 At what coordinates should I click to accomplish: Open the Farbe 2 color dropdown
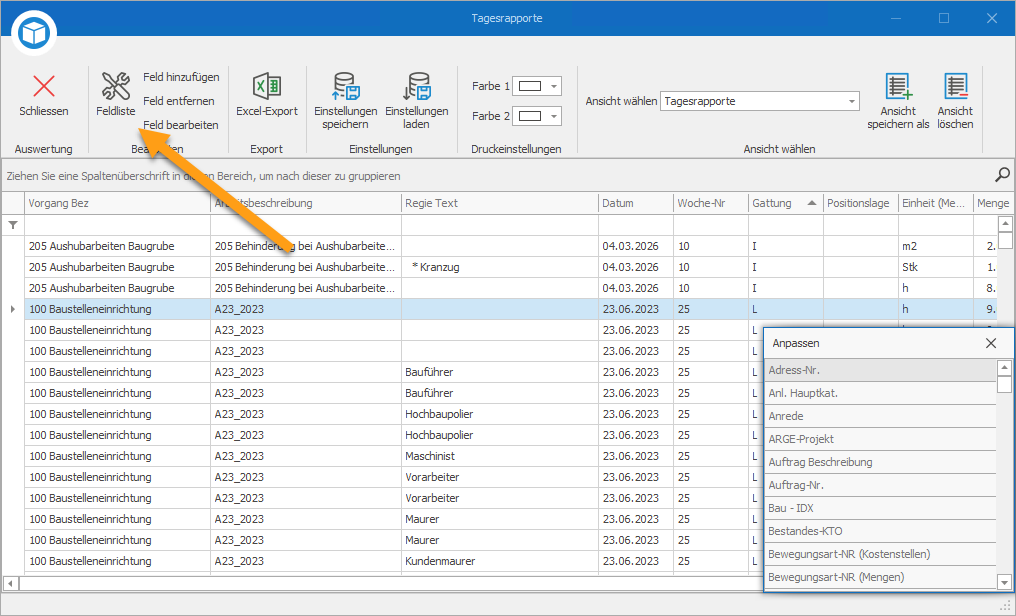pos(554,117)
